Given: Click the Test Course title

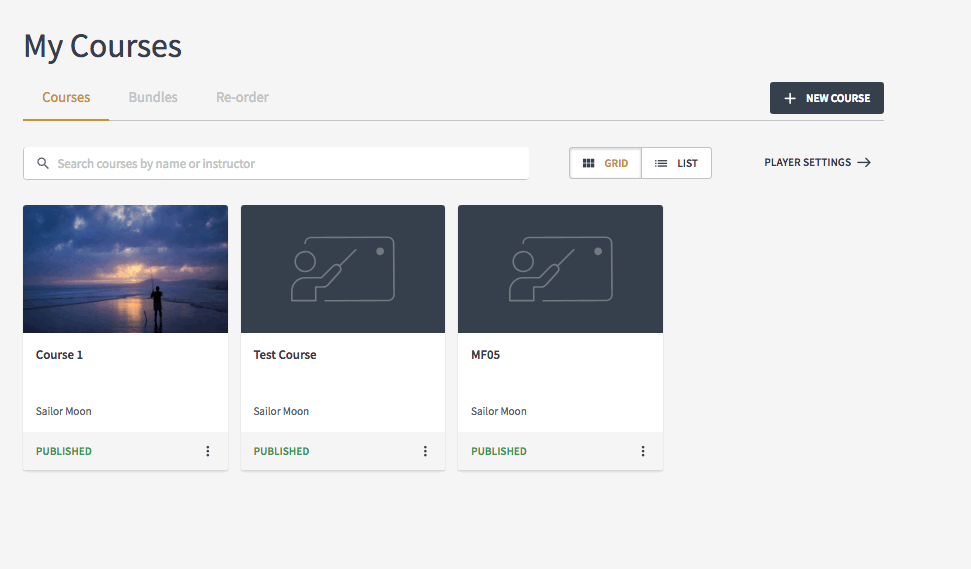Looking at the screenshot, I should pos(285,355).
